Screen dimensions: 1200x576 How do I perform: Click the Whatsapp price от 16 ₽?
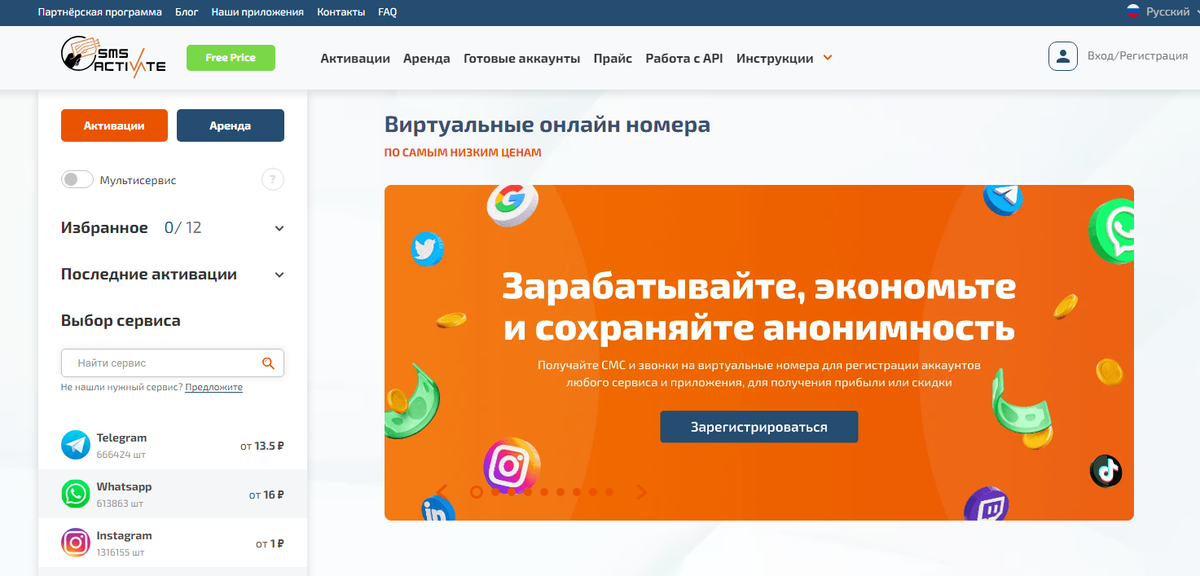(266, 495)
